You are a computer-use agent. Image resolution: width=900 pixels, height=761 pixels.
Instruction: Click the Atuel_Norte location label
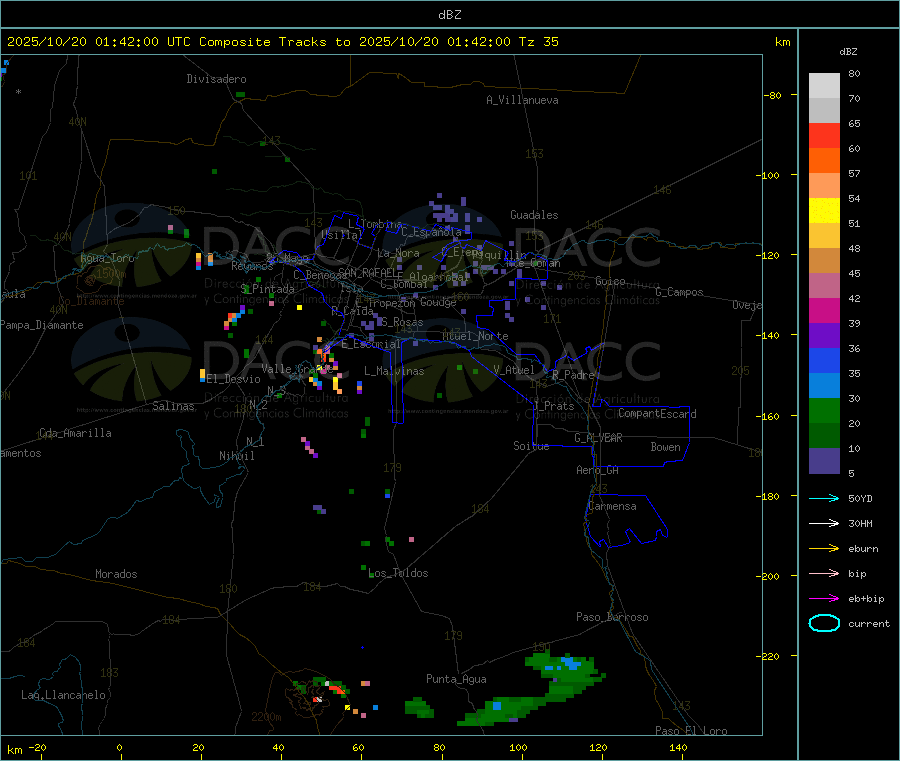[x=475, y=336]
